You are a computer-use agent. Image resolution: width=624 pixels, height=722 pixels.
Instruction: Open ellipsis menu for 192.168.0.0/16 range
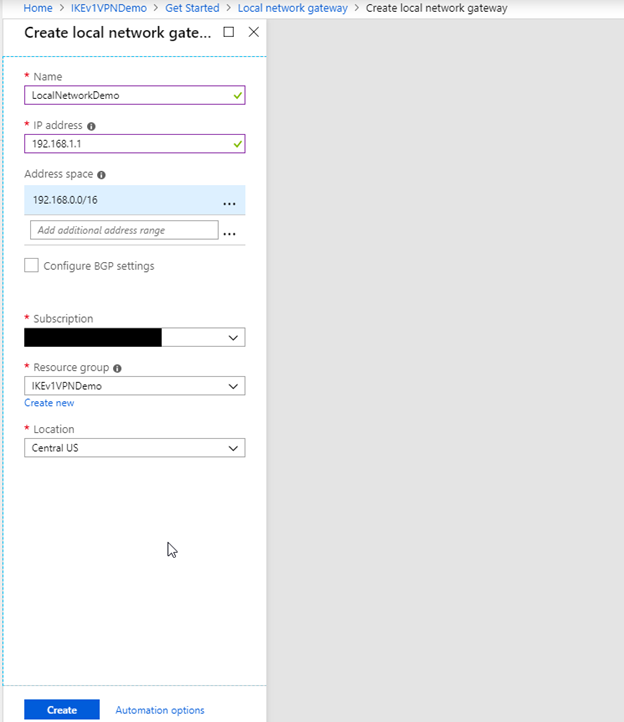(x=229, y=203)
